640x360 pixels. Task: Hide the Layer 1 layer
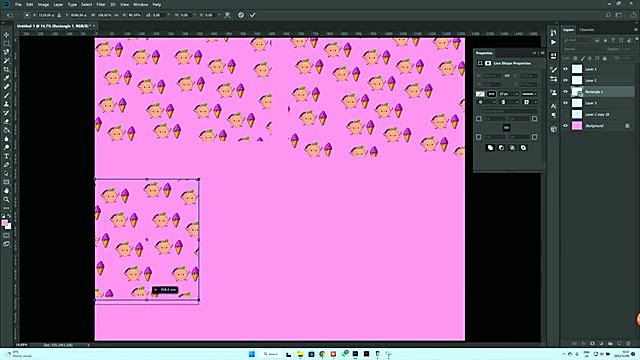click(565, 69)
